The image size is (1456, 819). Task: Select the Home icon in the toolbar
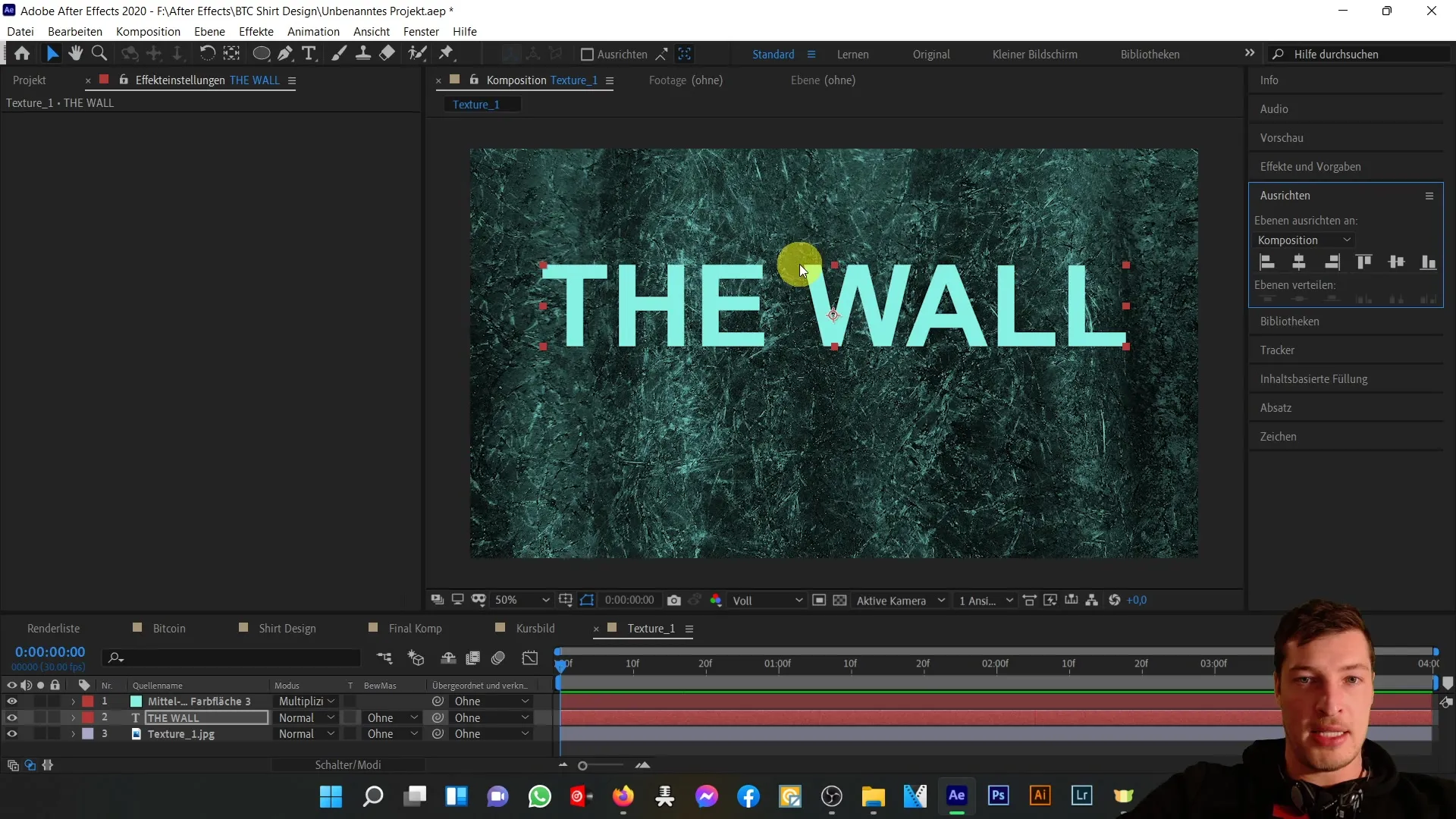[22, 54]
